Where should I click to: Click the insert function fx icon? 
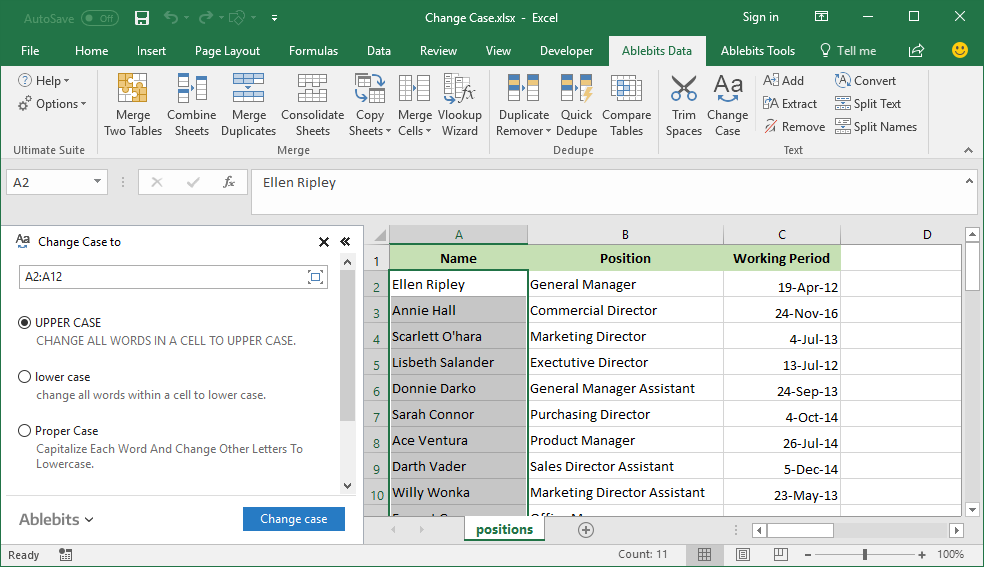228,182
